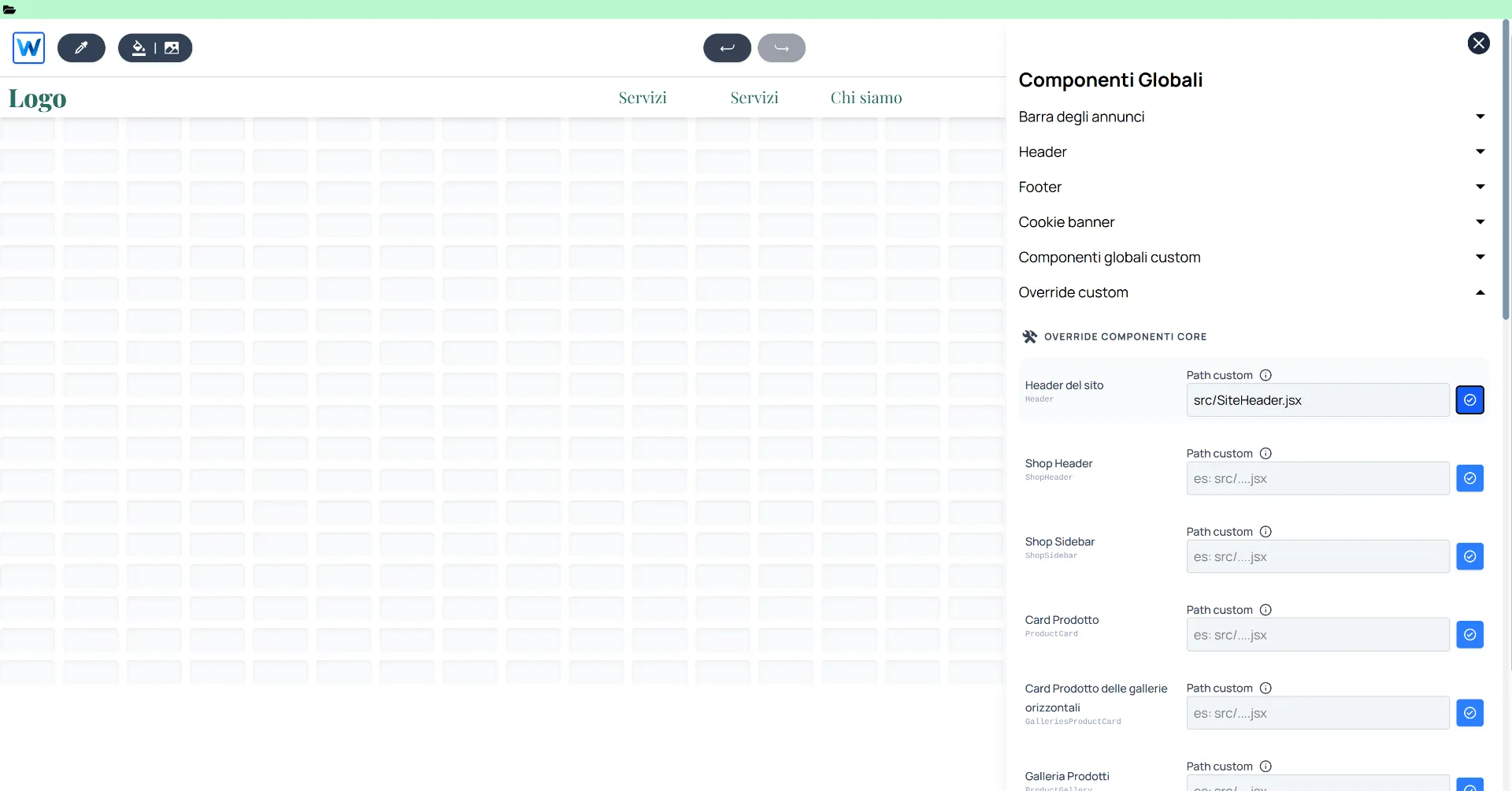The image size is (1512, 791).
Task: Click the W logo icon
Action: [x=29, y=48]
